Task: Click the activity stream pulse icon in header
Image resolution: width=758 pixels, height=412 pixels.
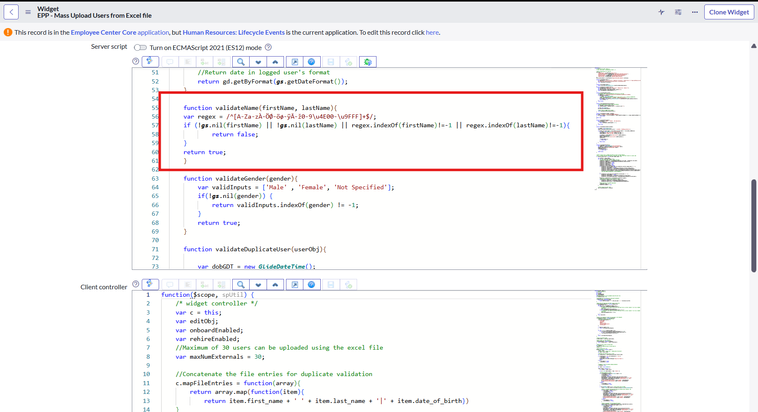Action: pyautogui.click(x=661, y=12)
